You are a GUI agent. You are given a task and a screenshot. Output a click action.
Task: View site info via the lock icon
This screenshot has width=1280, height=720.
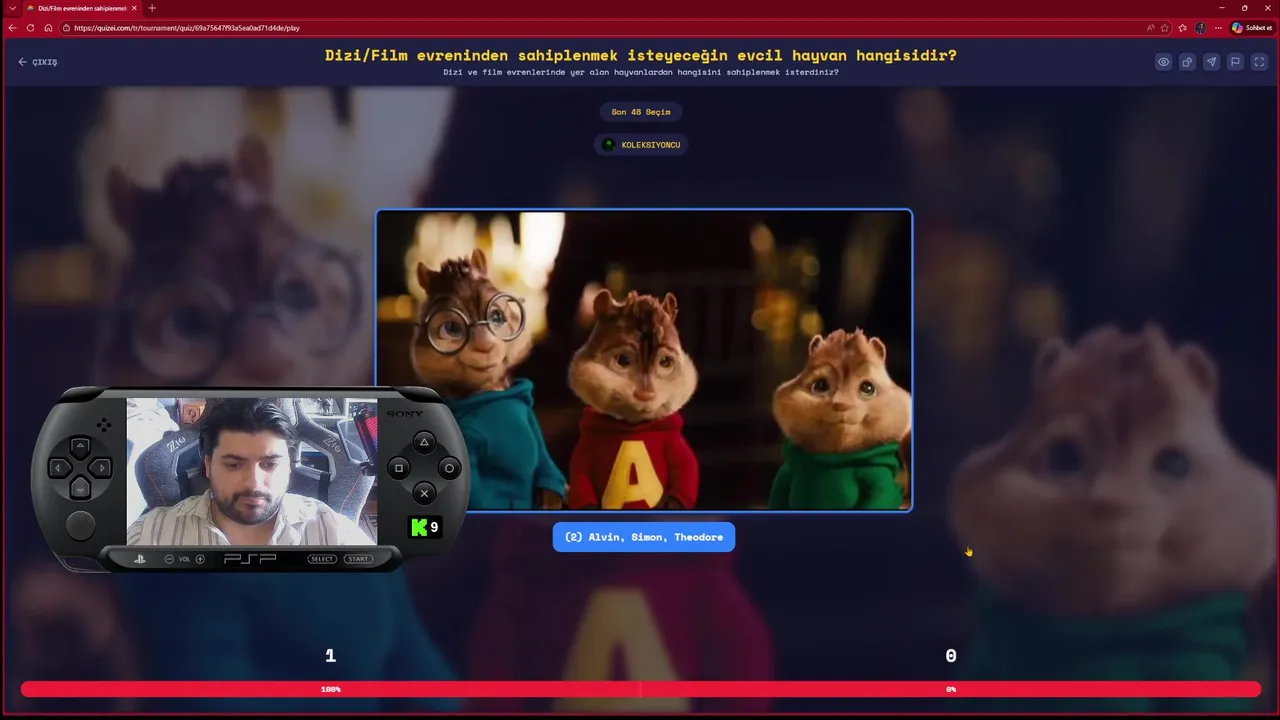point(67,28)
